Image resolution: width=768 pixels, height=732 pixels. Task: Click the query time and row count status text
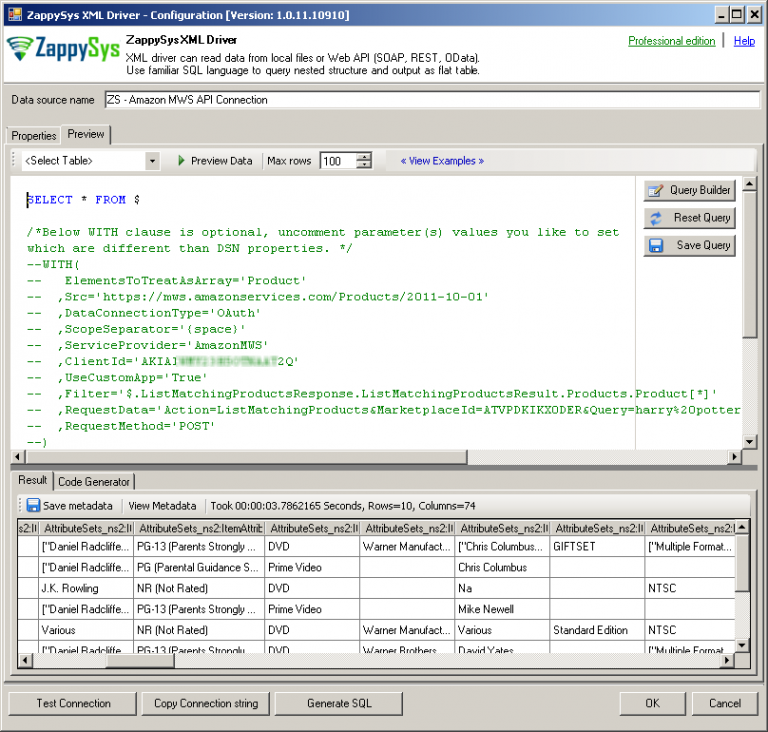342,506
